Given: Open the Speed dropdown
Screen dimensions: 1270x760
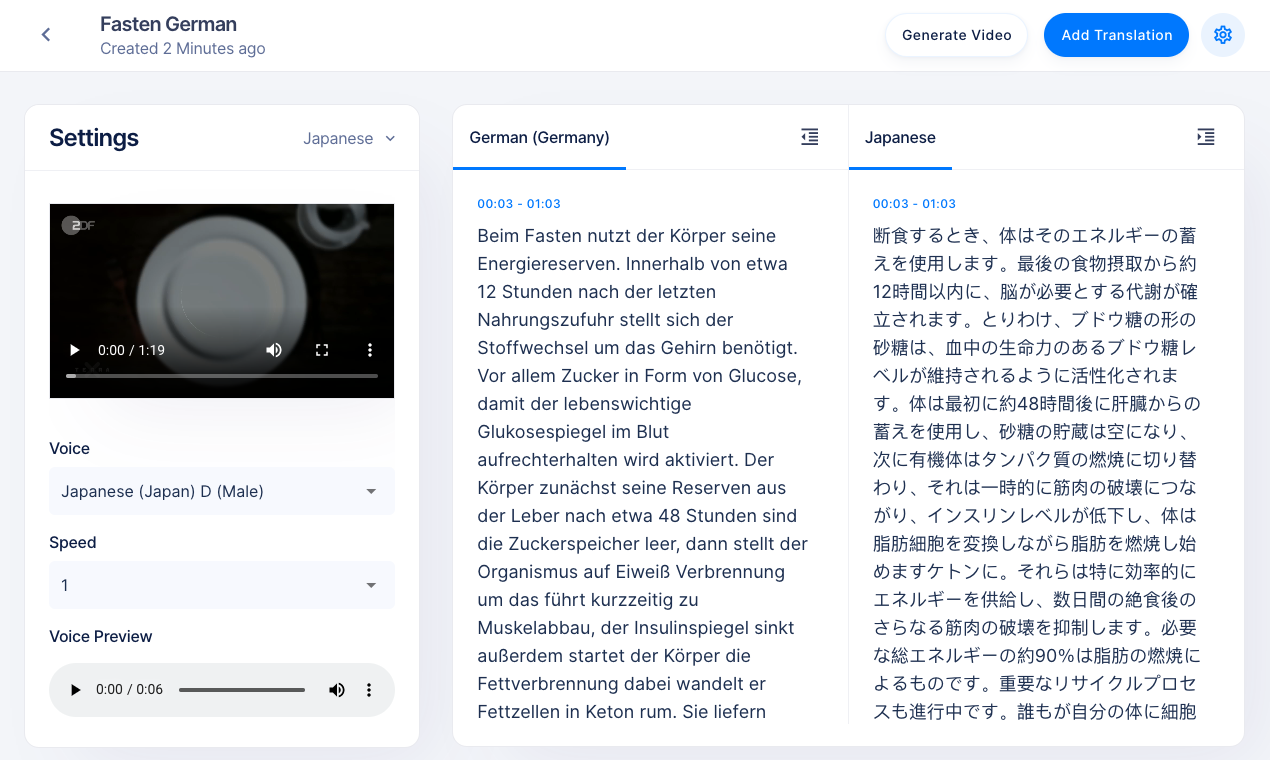Looking at the screenshot, I should pyautogui.click(x=221, y=585).
